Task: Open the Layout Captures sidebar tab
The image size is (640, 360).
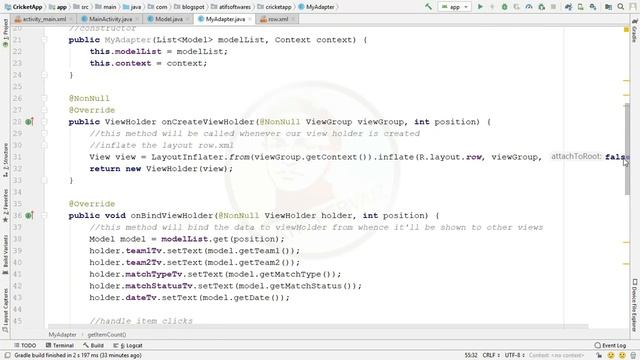Action: (x=5, y=309)
